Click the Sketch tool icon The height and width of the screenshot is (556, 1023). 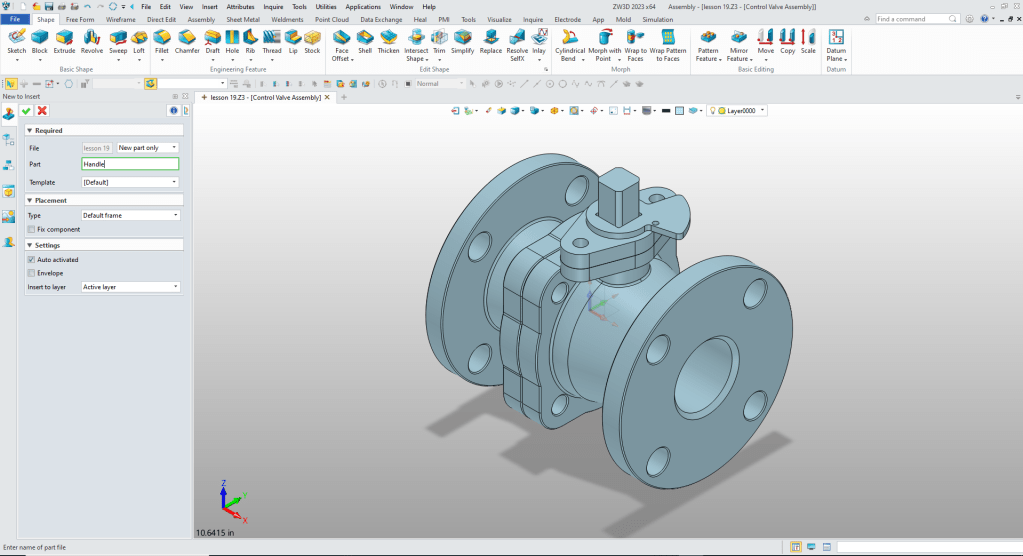click(x=16, y=39)
